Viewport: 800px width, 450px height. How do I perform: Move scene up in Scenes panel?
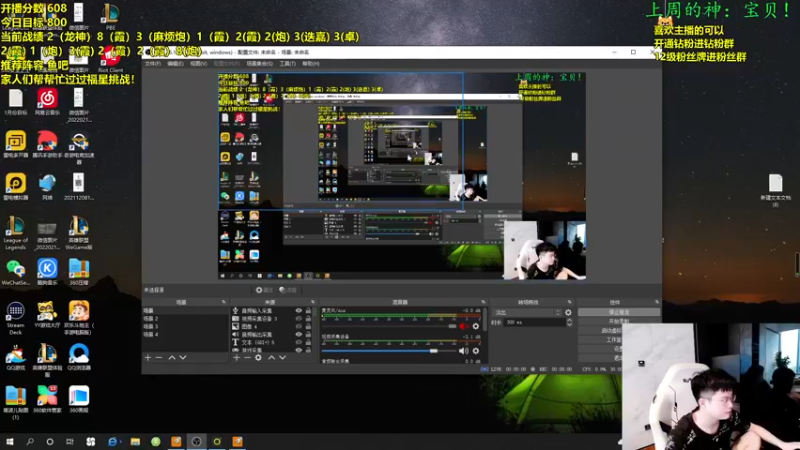[x=172, y=358]
